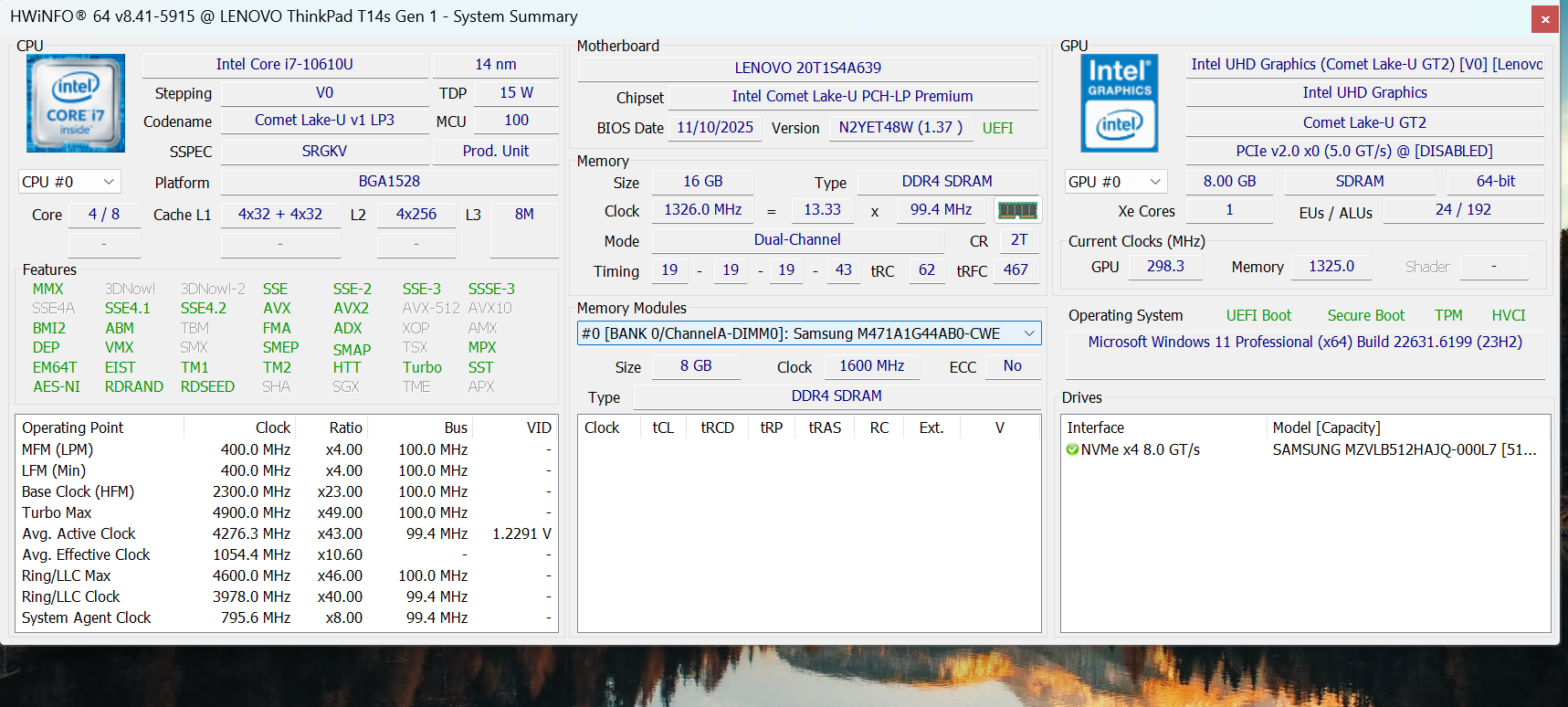The image size is (1568, 707).
Task: Click the Platform value BGA1528
Action: [389, 181]
